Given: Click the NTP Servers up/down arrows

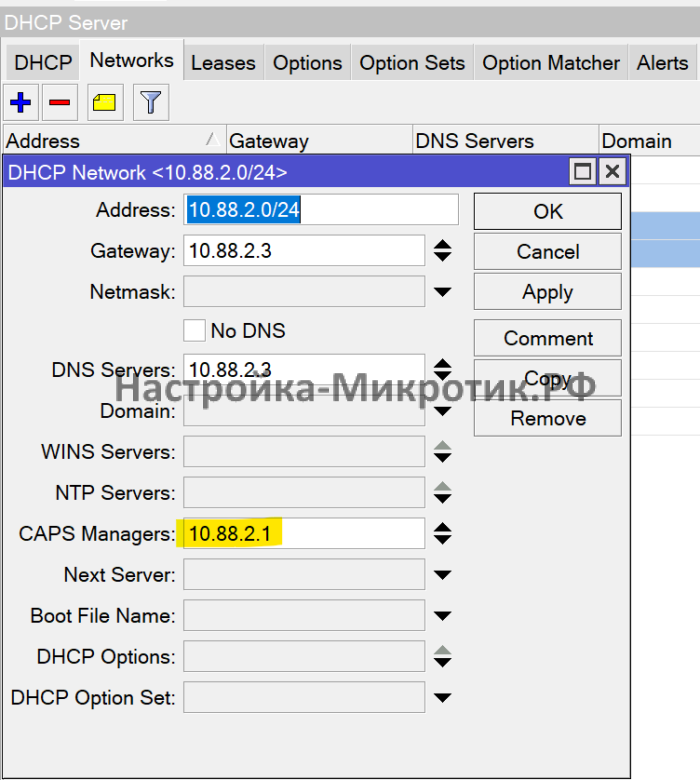Looking at the screenshot, I should pyautogui.click(x=442, y=493).
